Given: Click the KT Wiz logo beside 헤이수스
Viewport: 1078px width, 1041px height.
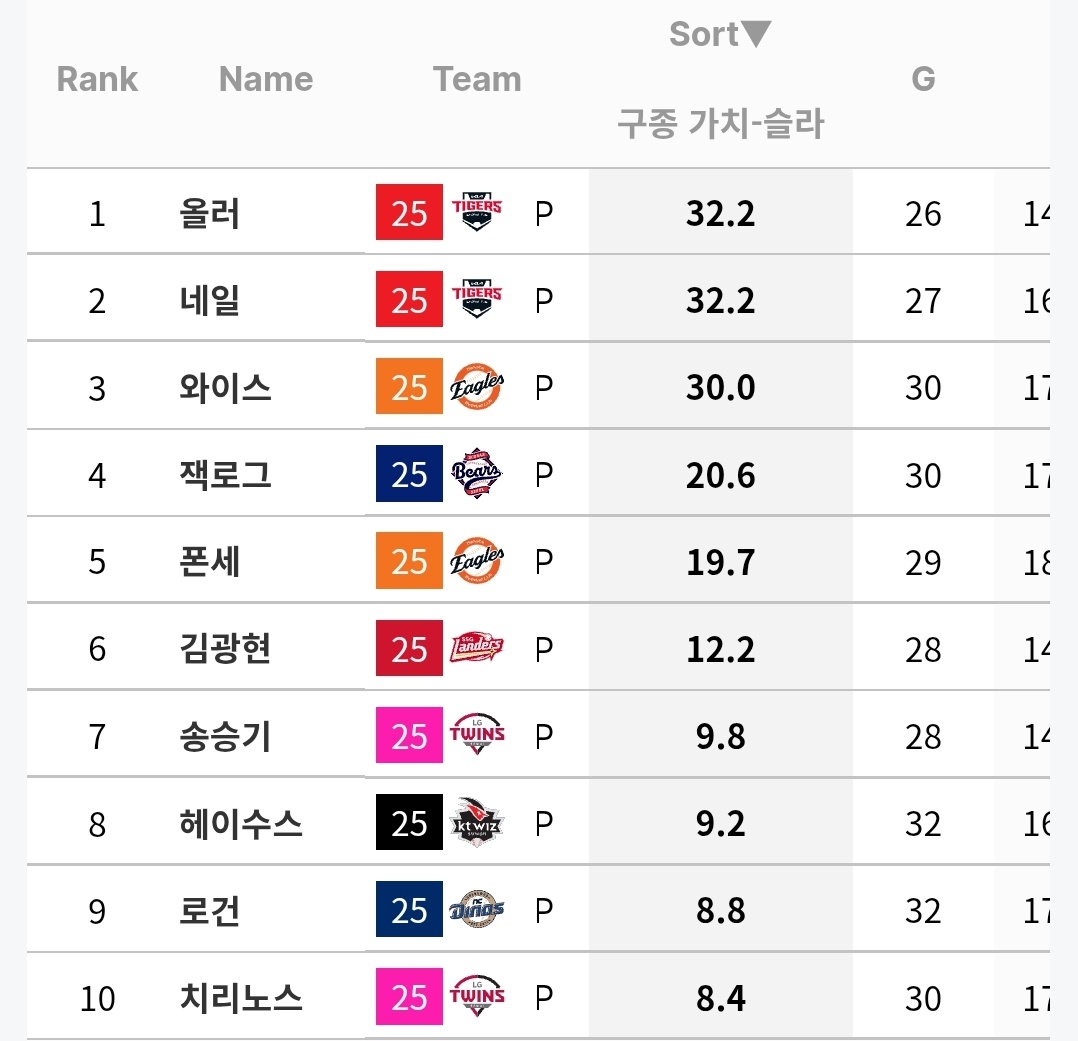Looking at the screenshot, I should click(x=477, y=823).
